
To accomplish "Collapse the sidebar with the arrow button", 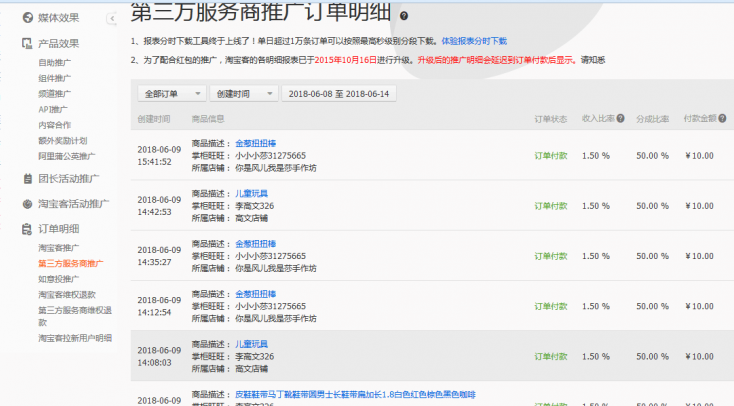I will coord(112,18).
